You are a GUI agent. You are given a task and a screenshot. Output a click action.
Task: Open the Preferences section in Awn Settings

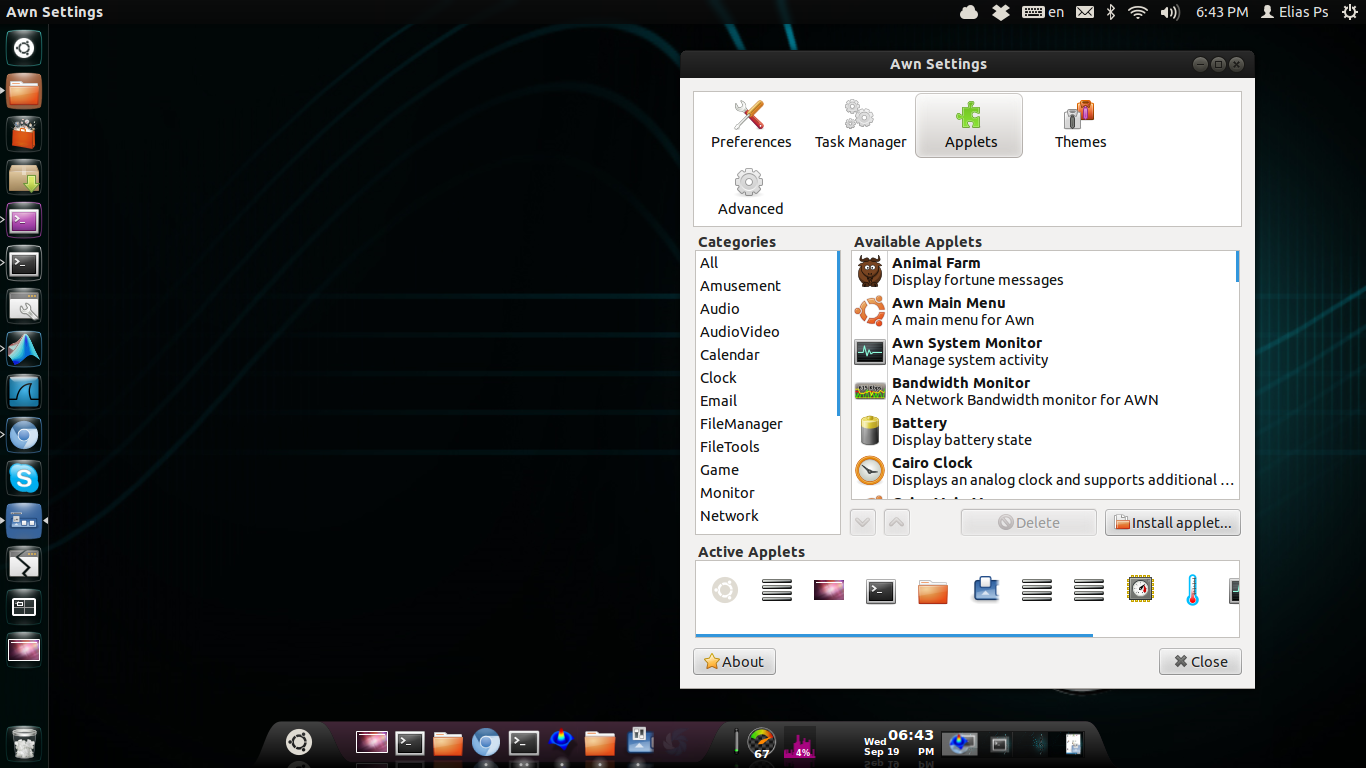750,125
